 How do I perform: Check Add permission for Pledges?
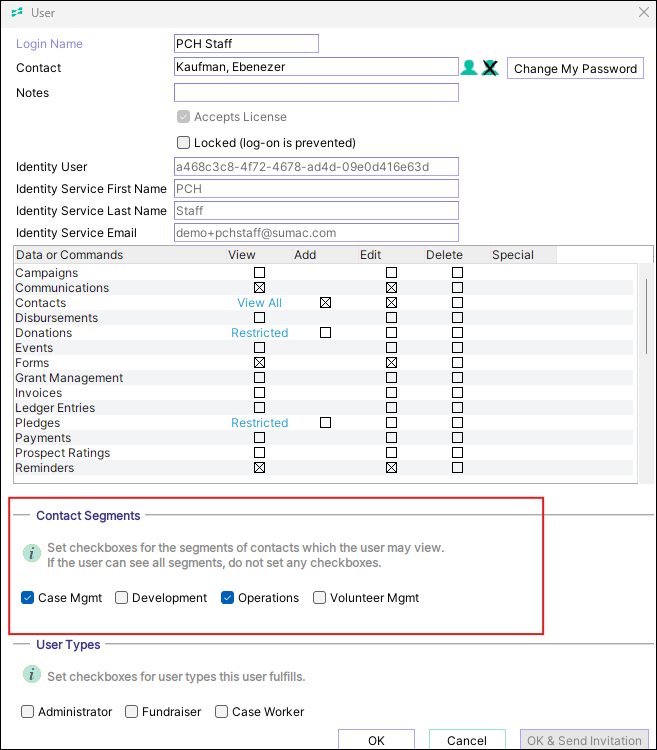pyautogui.click(x=326, y=423)
